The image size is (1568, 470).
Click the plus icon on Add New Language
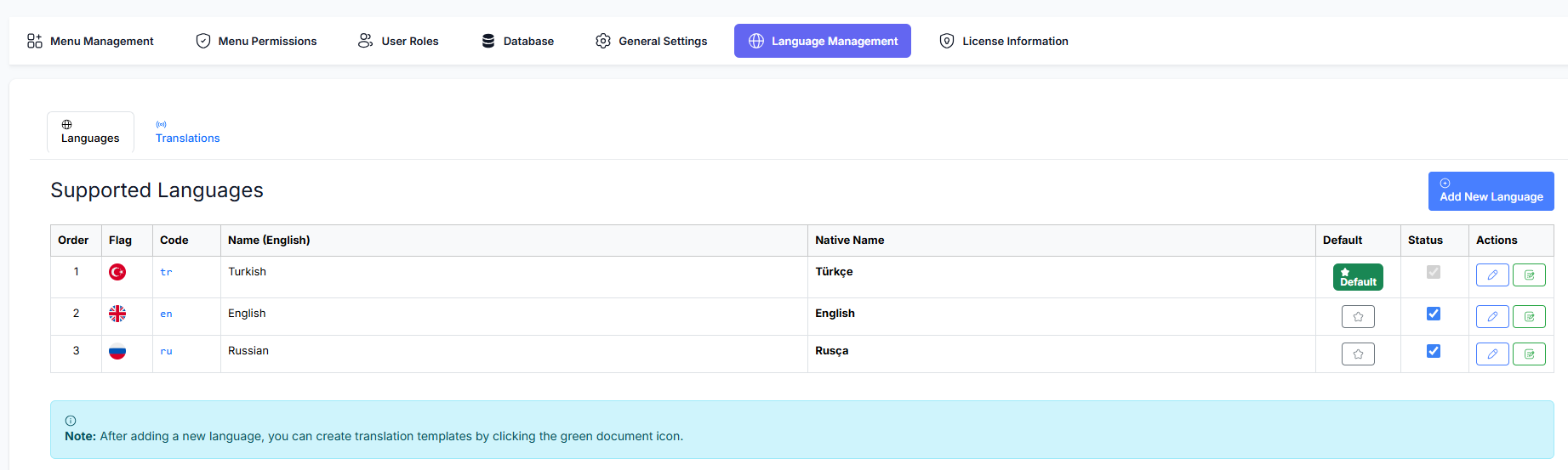click(1445, 183)
